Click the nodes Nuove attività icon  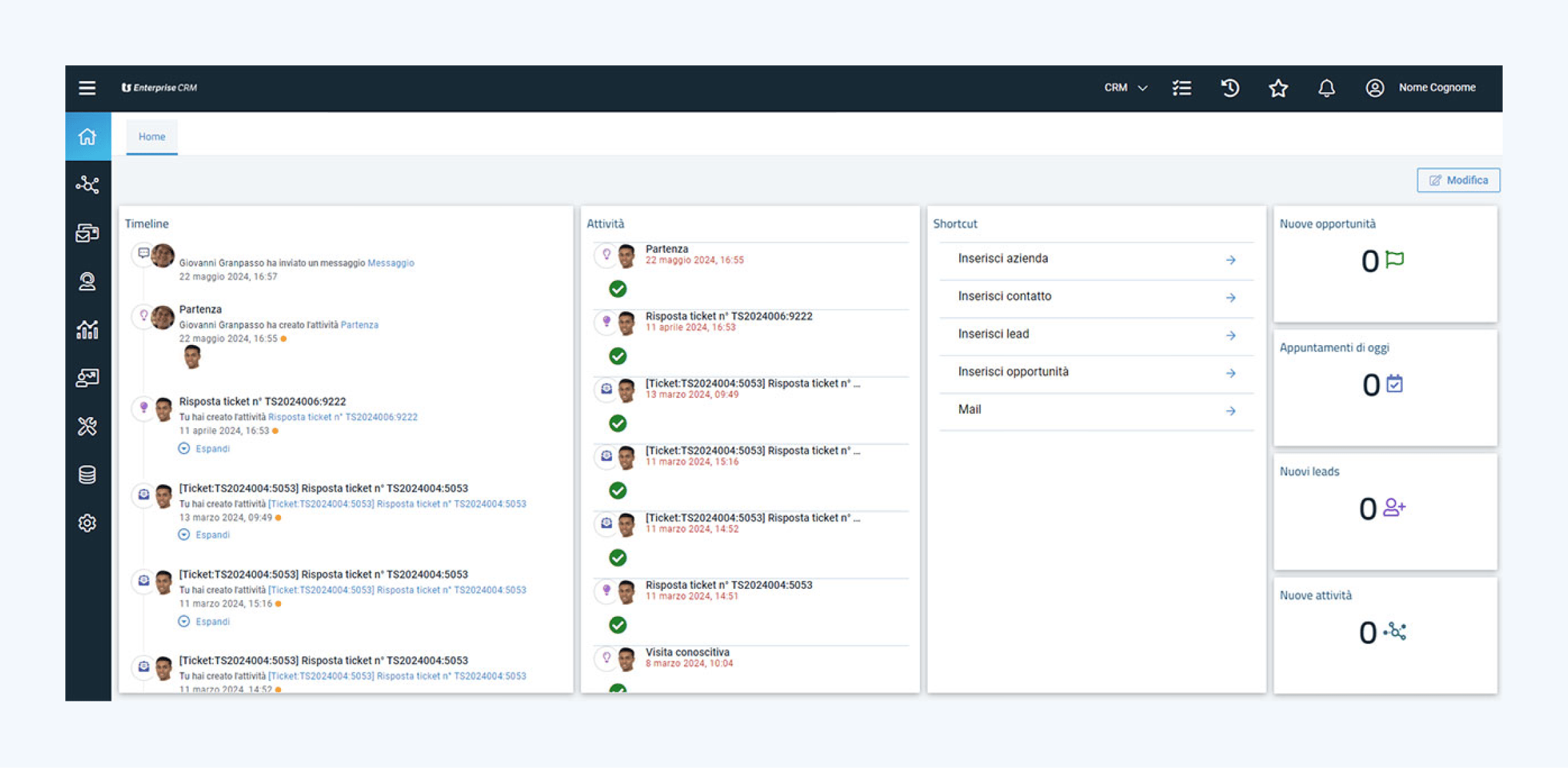[x=1395, y=631]
